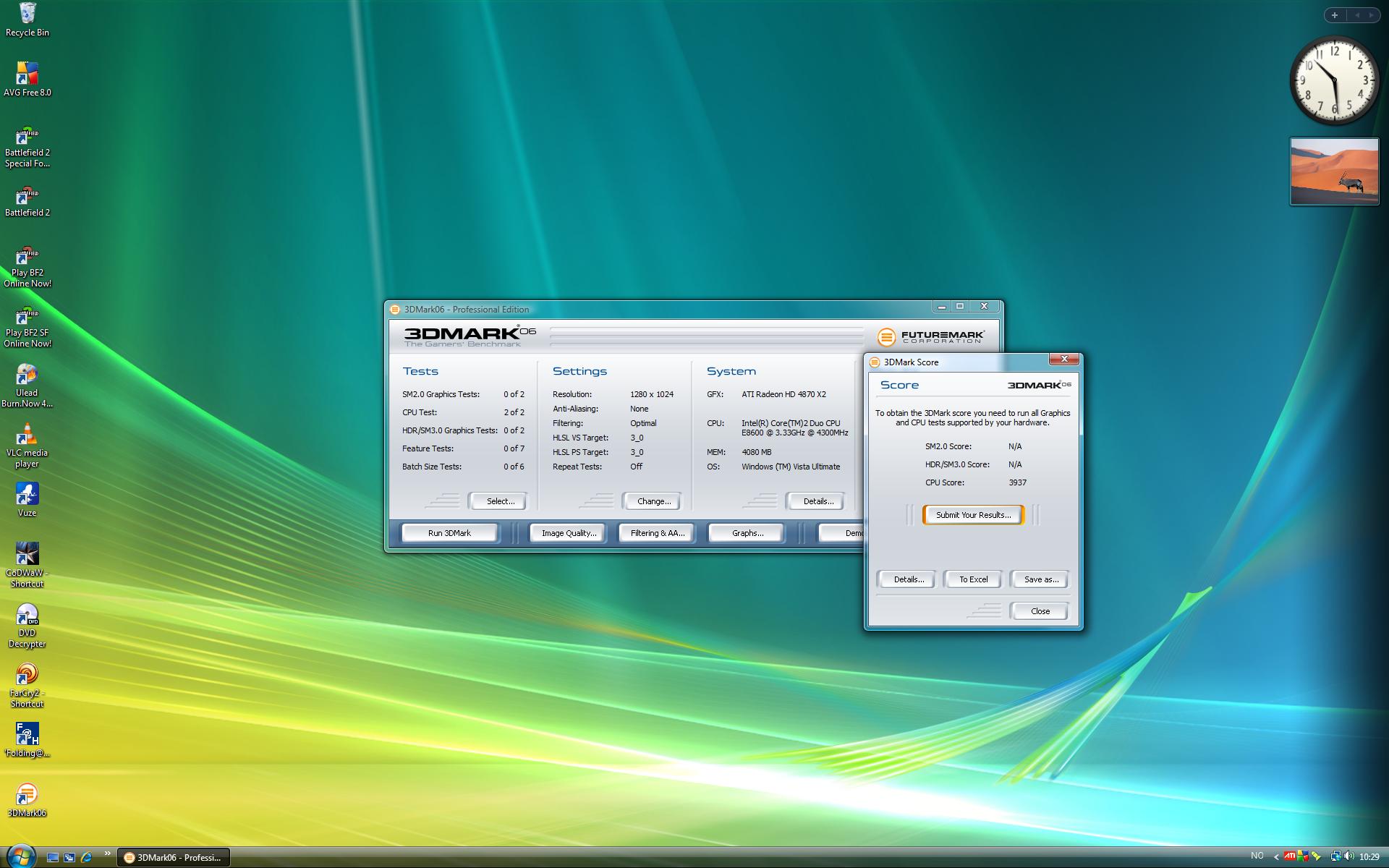
Task: Open the Battlefield 2 desktop shortcut
Action: click(27, 202)
